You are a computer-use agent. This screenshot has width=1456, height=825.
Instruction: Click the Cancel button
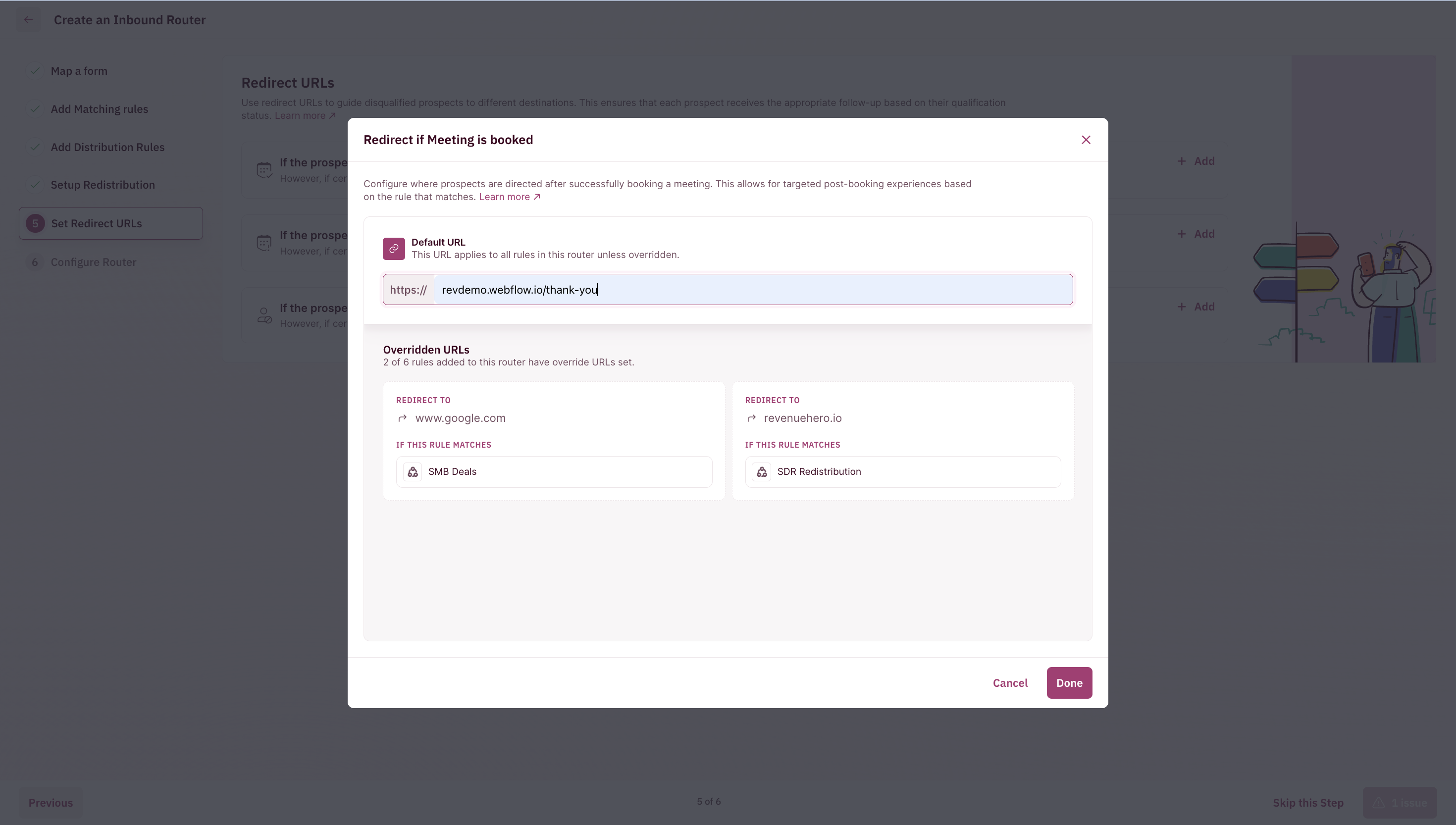tap(1010, 683)
